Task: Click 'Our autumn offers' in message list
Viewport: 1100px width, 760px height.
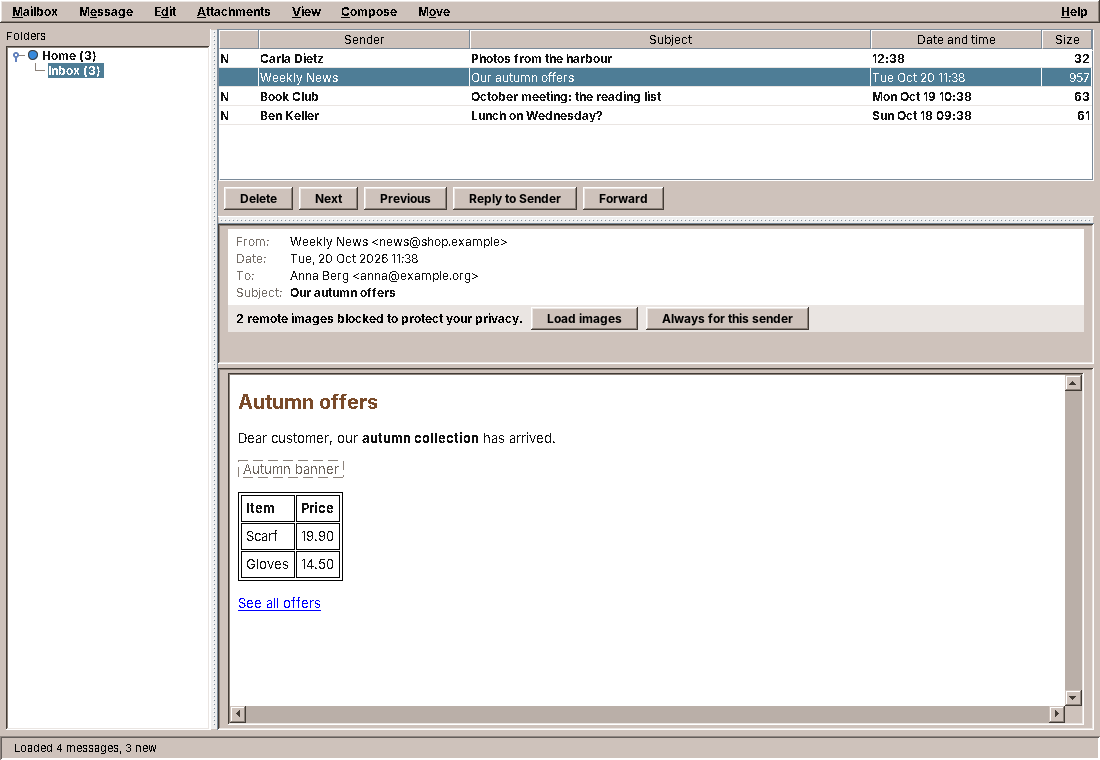Action: point(522,78)
